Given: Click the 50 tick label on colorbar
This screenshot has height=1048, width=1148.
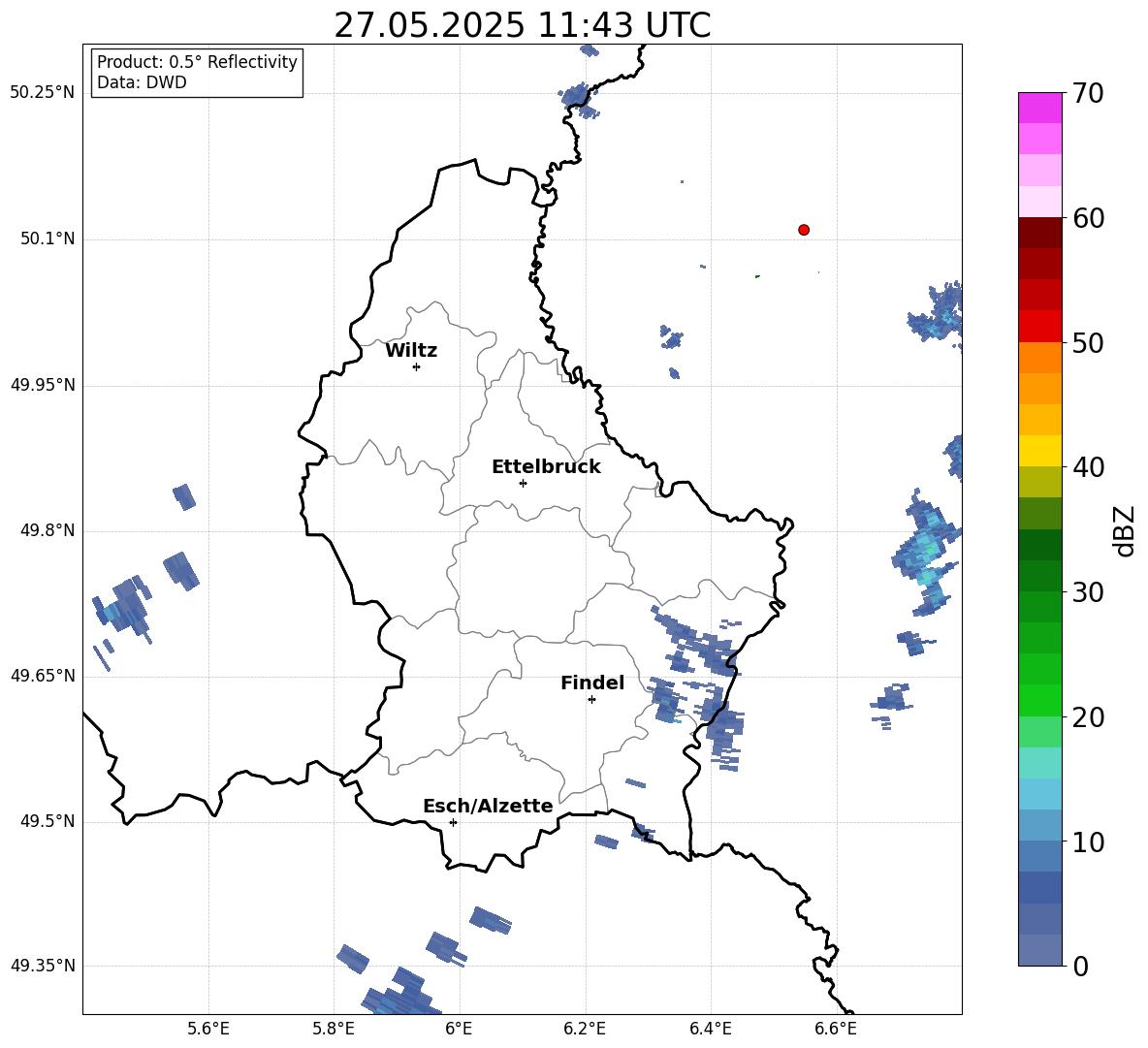Looking at the screenshot, I should click(x=1088, y=343).
